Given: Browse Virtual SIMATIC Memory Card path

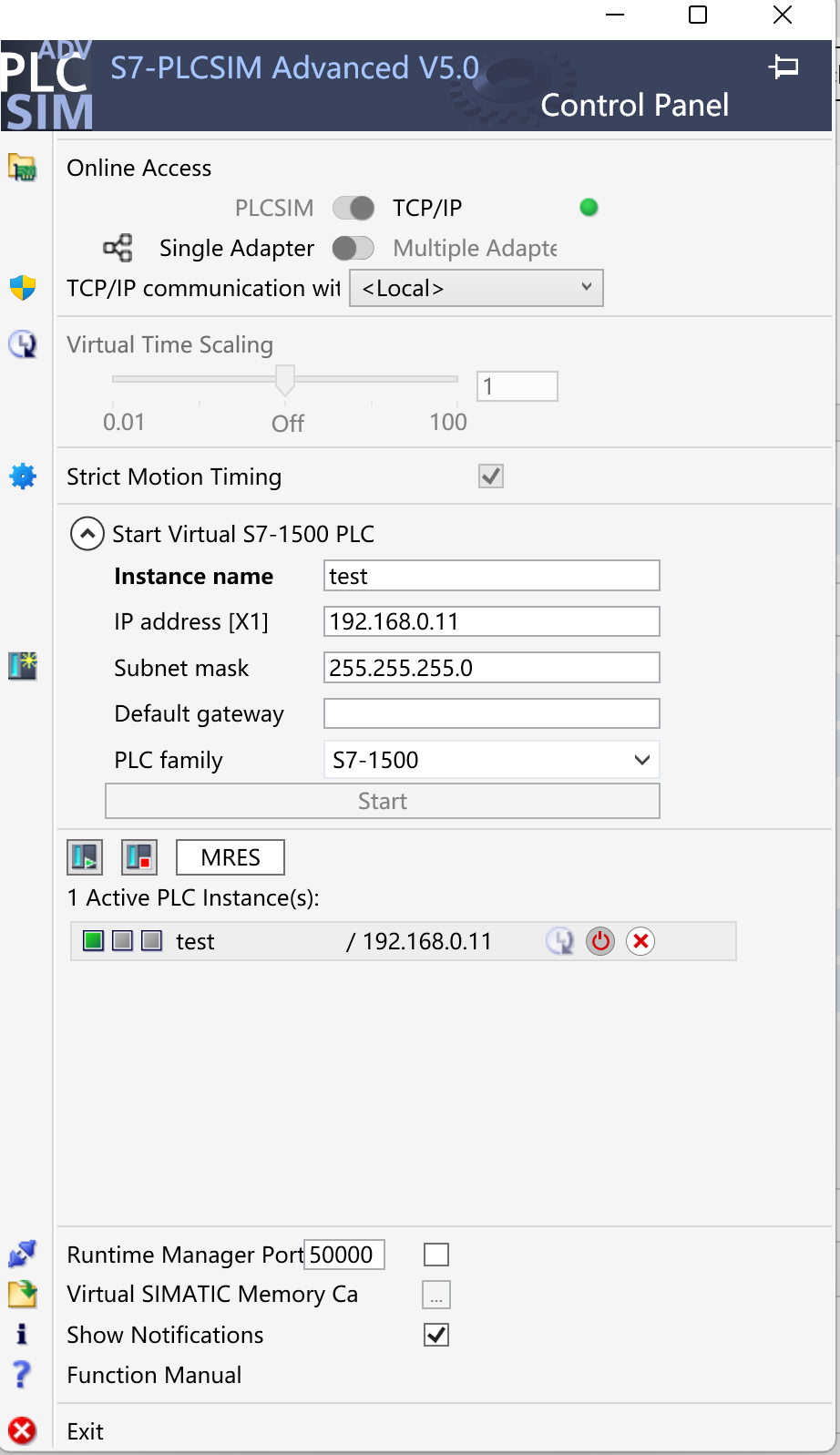Looking at the screenshot, I should [x=436, y=1295].
